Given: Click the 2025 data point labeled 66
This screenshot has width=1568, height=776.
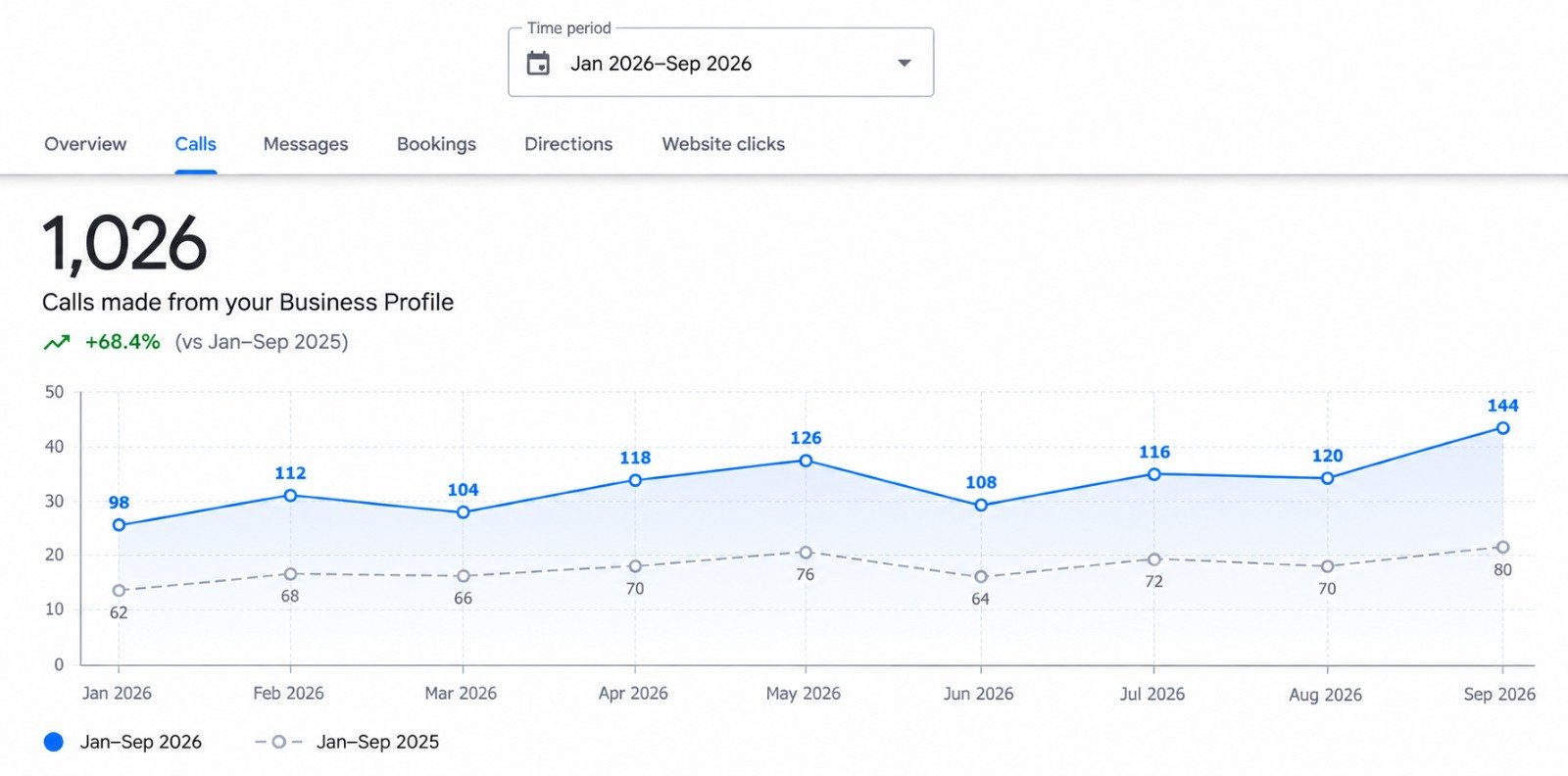Looking at the screenshot, I should click(463, 576).
